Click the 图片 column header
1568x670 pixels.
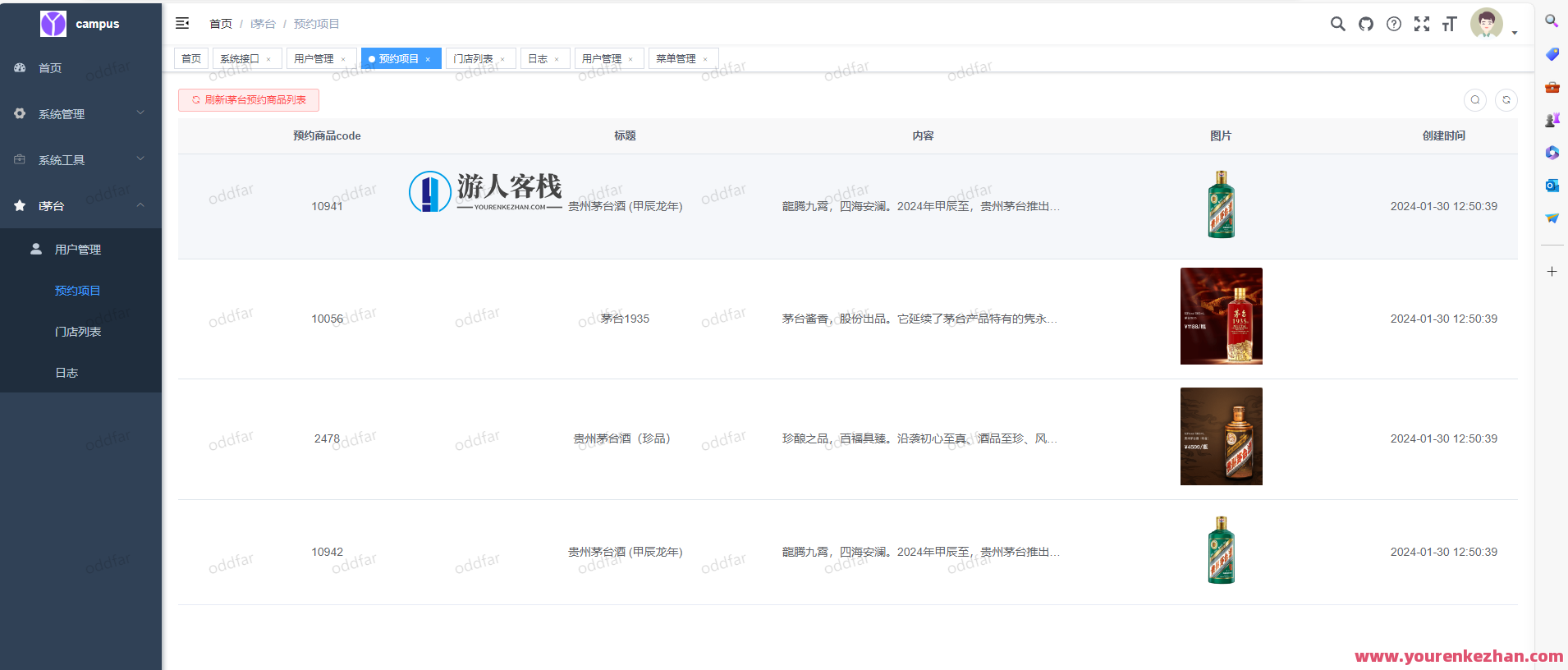point(1221,135)
